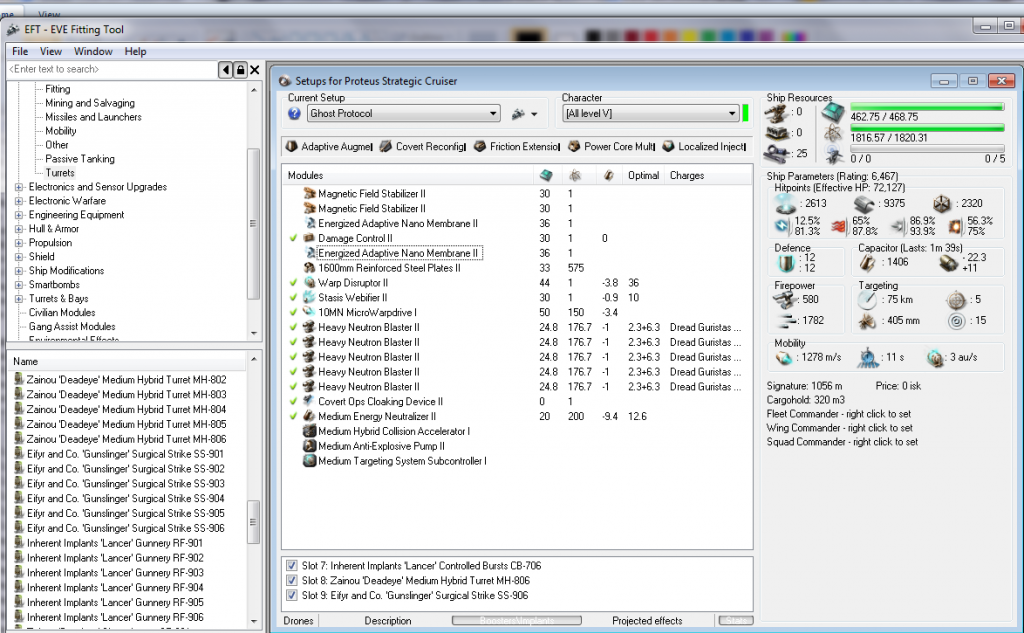Select Power Core Multiplier subsystem icon

(x=574, y=146)
